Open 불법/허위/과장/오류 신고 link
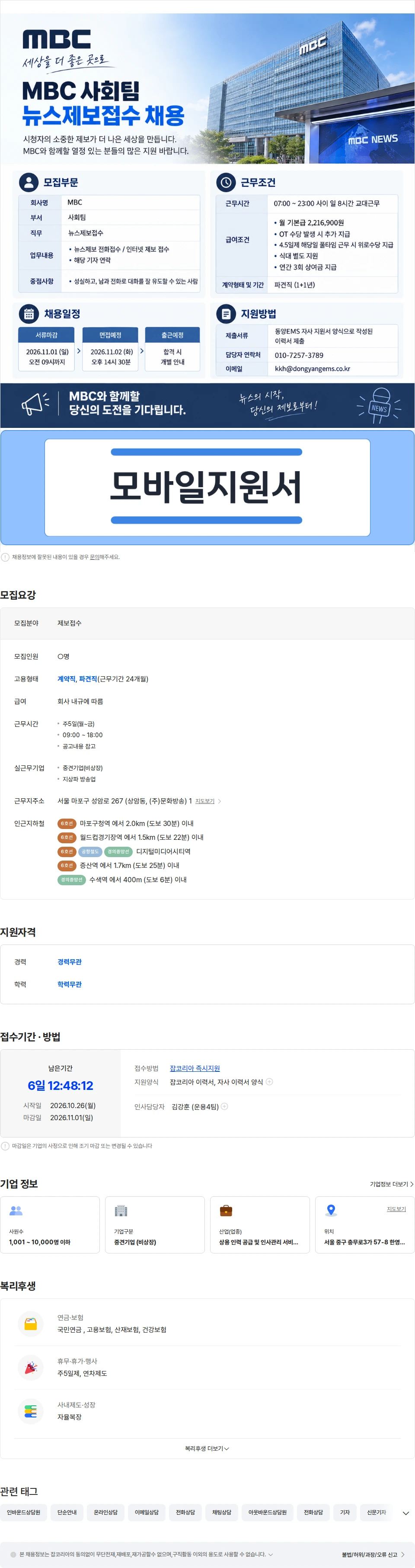 click(373, 1555)
